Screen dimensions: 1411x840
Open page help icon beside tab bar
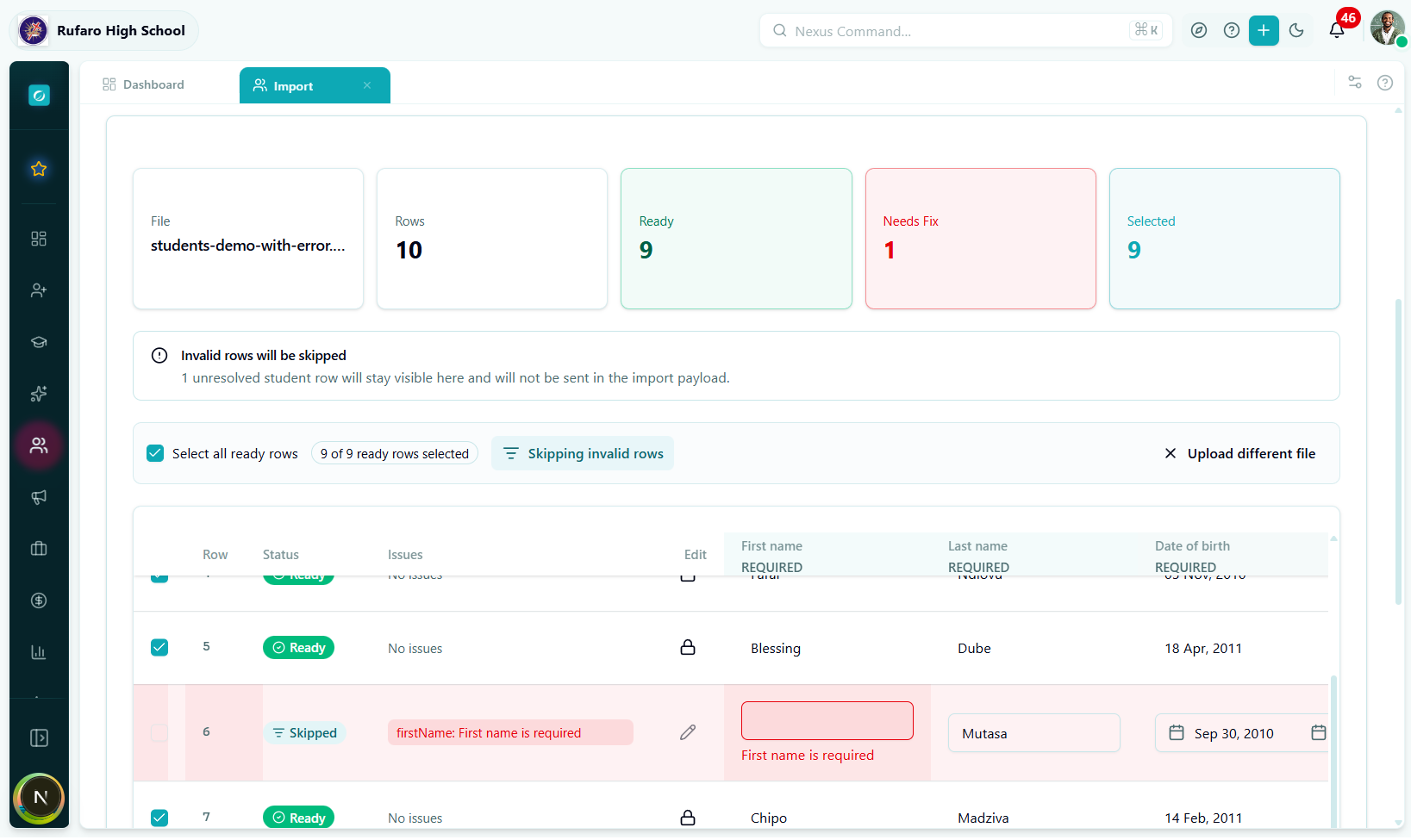1385,83
